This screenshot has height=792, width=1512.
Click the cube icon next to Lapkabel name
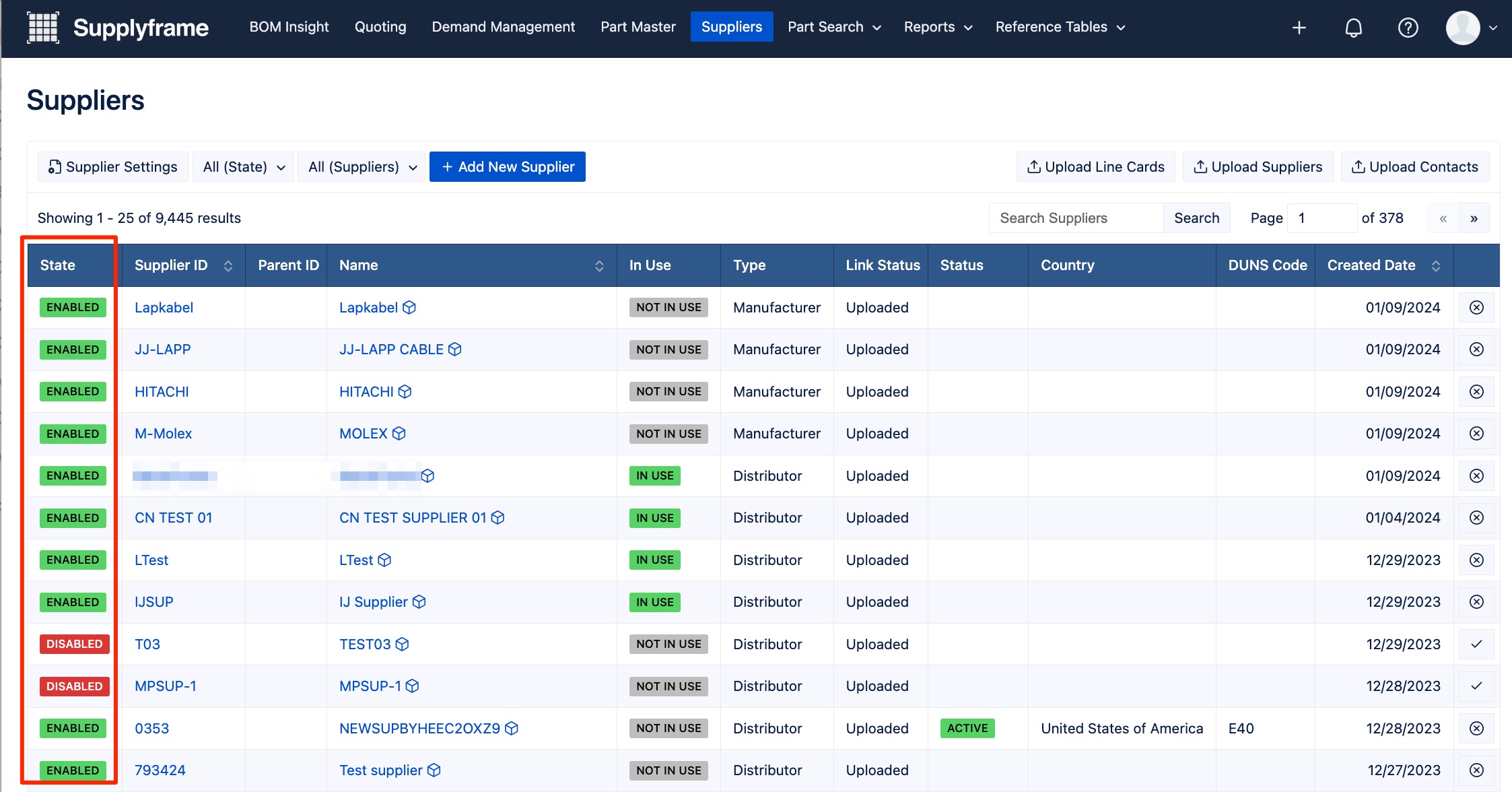point(409,308)
